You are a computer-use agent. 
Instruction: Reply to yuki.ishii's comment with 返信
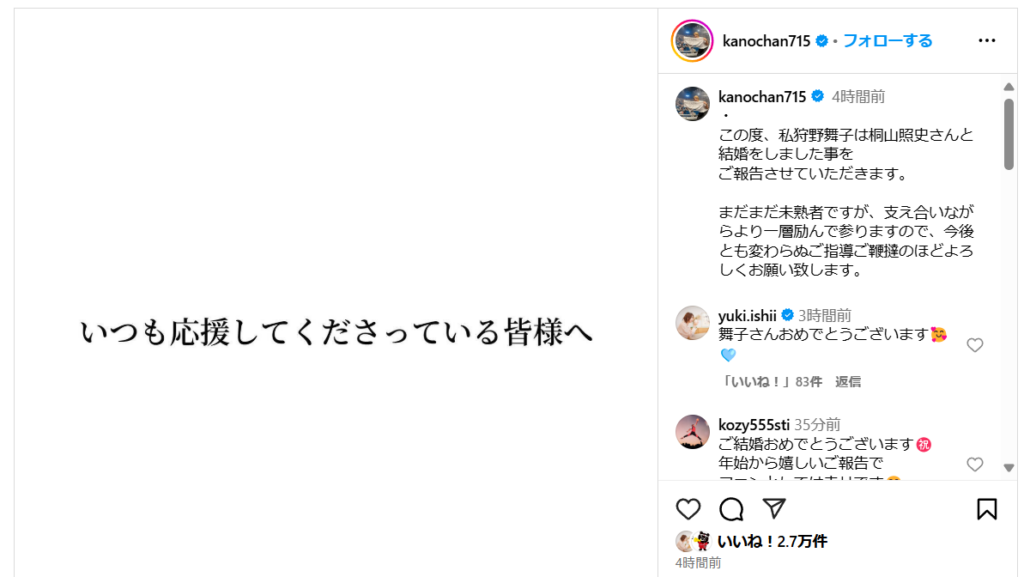click(x=848, y=382)
